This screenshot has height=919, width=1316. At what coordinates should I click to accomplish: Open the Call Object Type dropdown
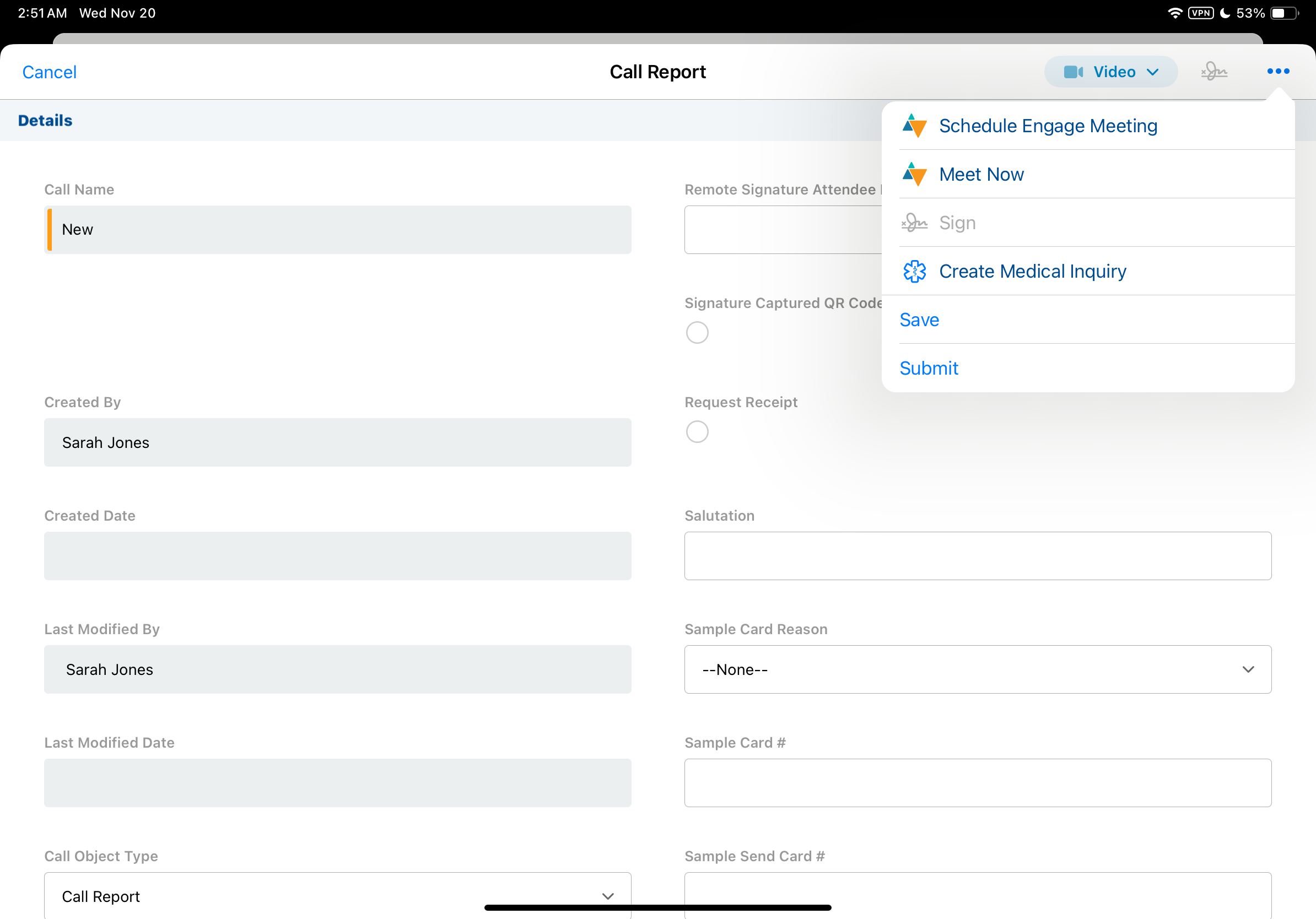click(x=337, y=895)
